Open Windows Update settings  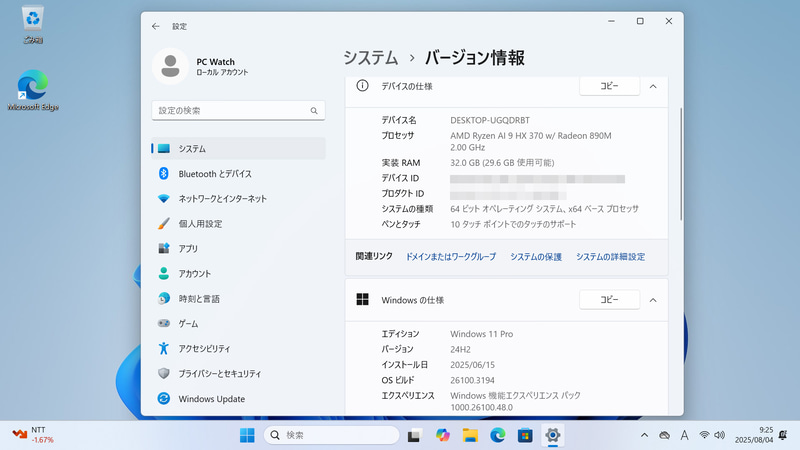tap(238, 398)
